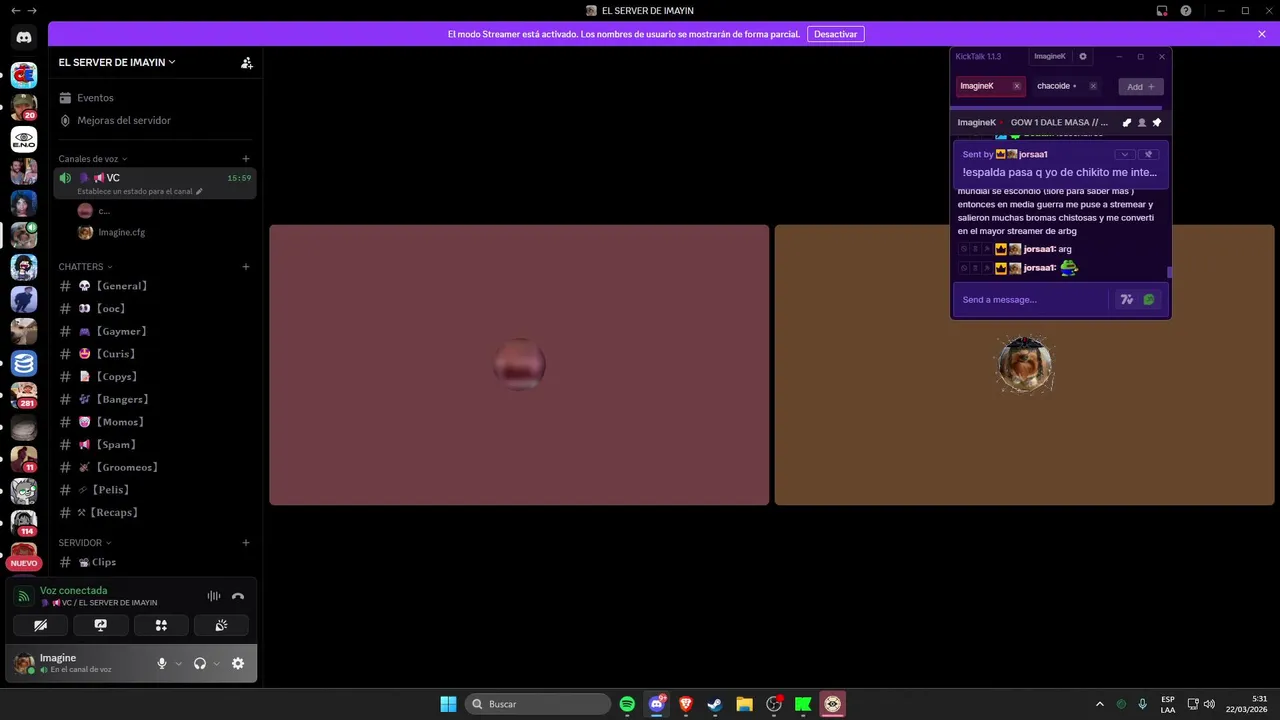This screenshot has height=720, width=1280.
Task: Click Desactivar to disable Streamer mode
Action: (836, 34)
